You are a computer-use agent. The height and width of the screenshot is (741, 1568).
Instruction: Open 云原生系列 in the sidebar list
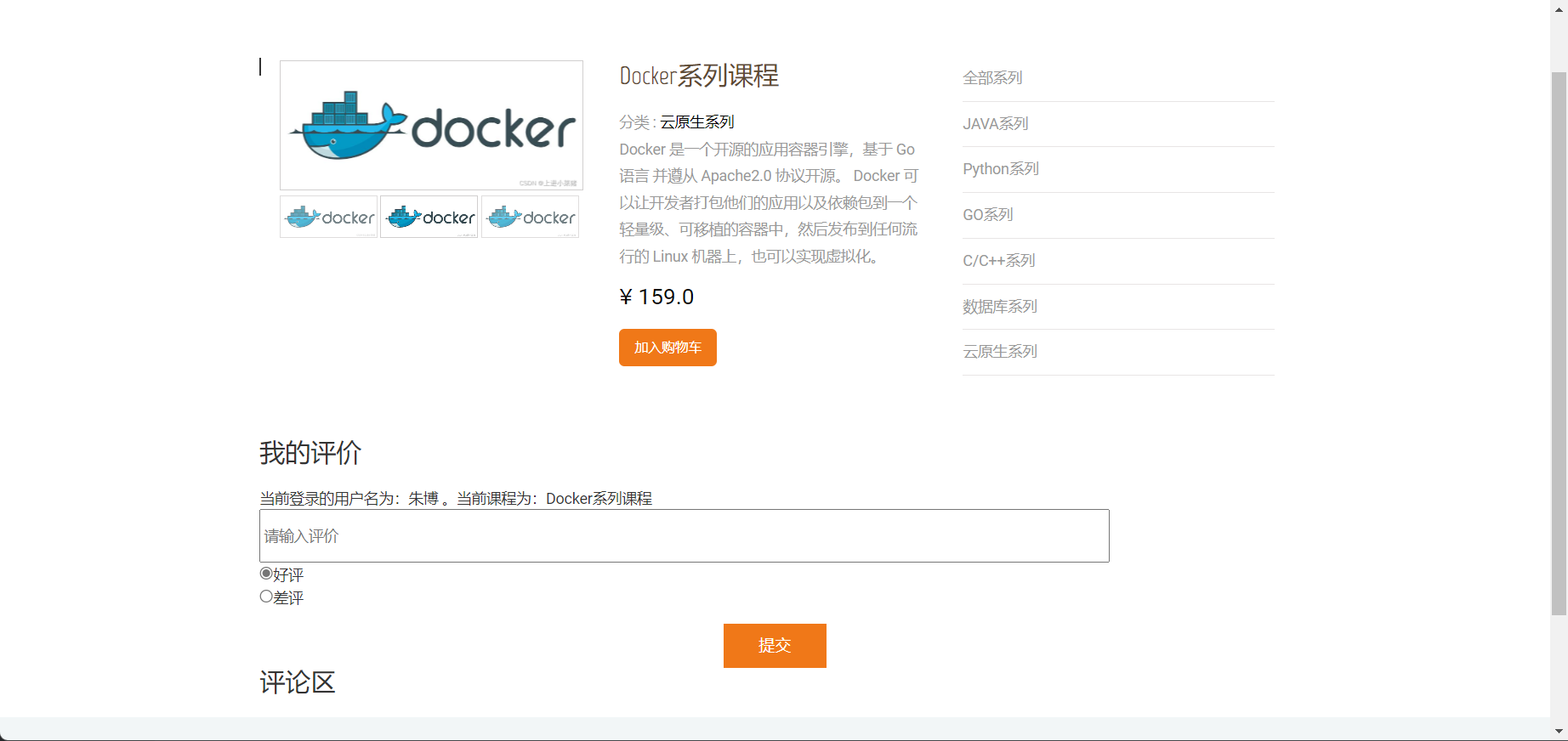1000,352
